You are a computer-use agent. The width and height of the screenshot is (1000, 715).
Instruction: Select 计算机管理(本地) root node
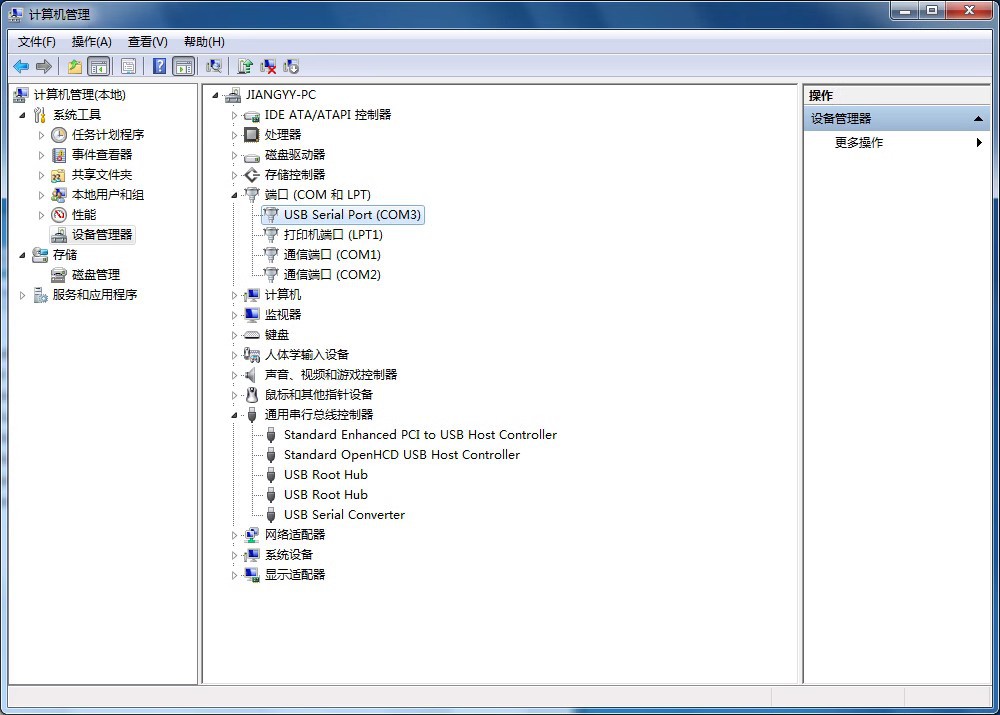[x=80, y=94]
